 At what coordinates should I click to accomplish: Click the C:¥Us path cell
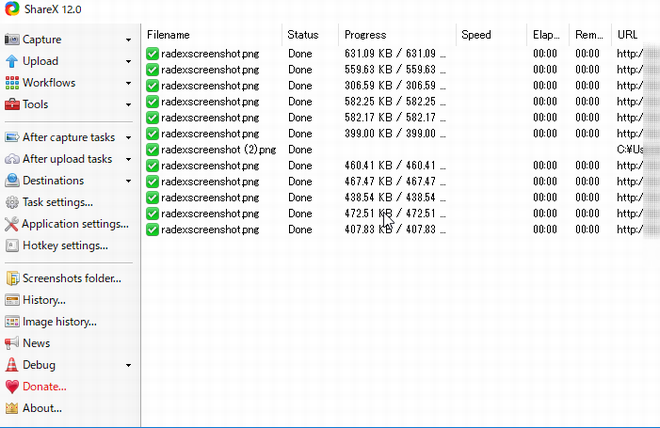coord(630,150)
